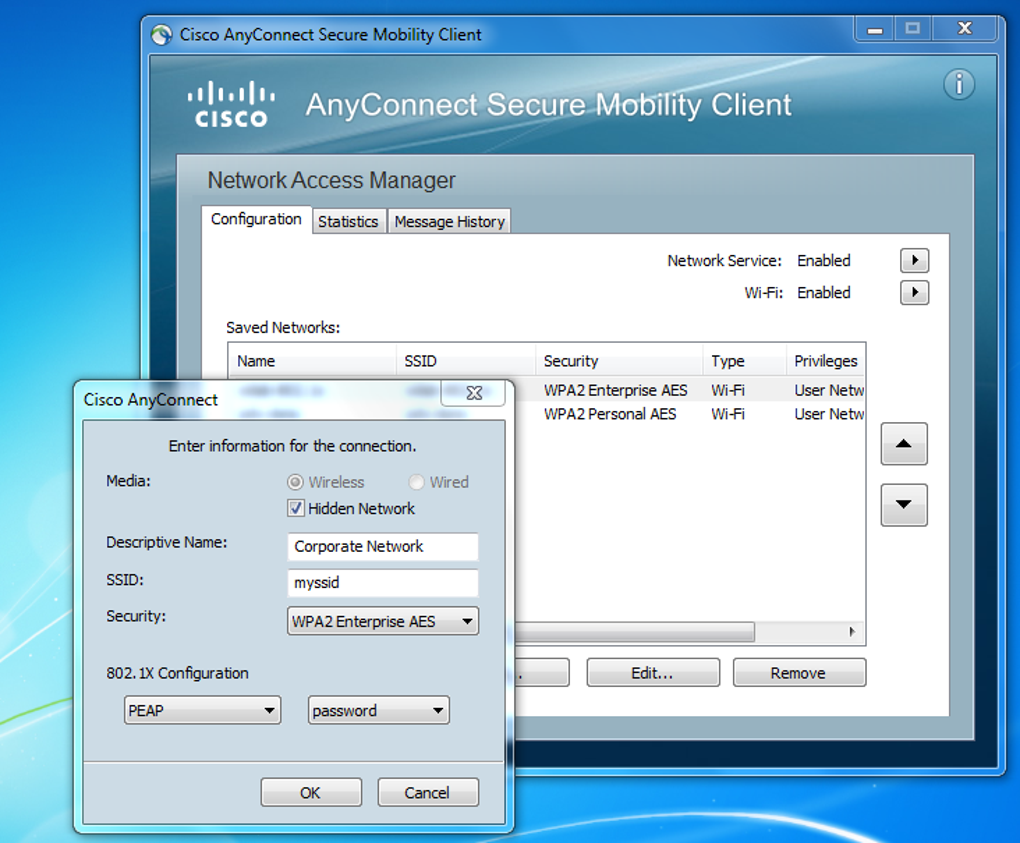
Task: Click the Network Service arrow button
Action: (x=914, y=261)
